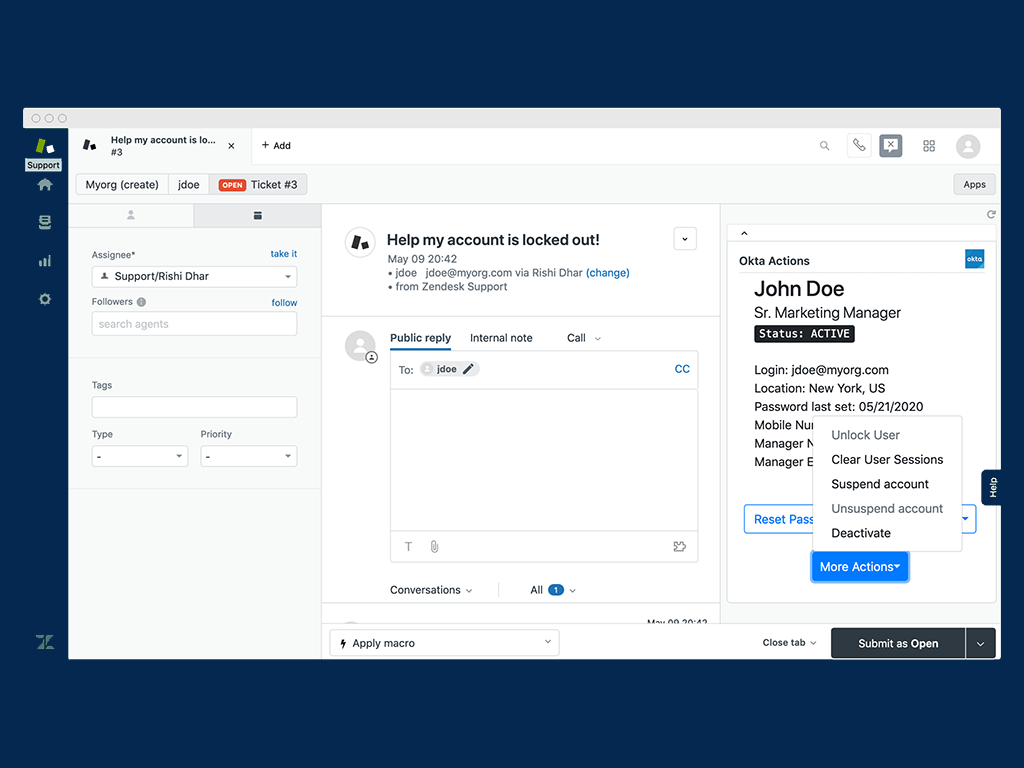
Task: Open the Reporting bar chart icon
Action: [44, 261]
